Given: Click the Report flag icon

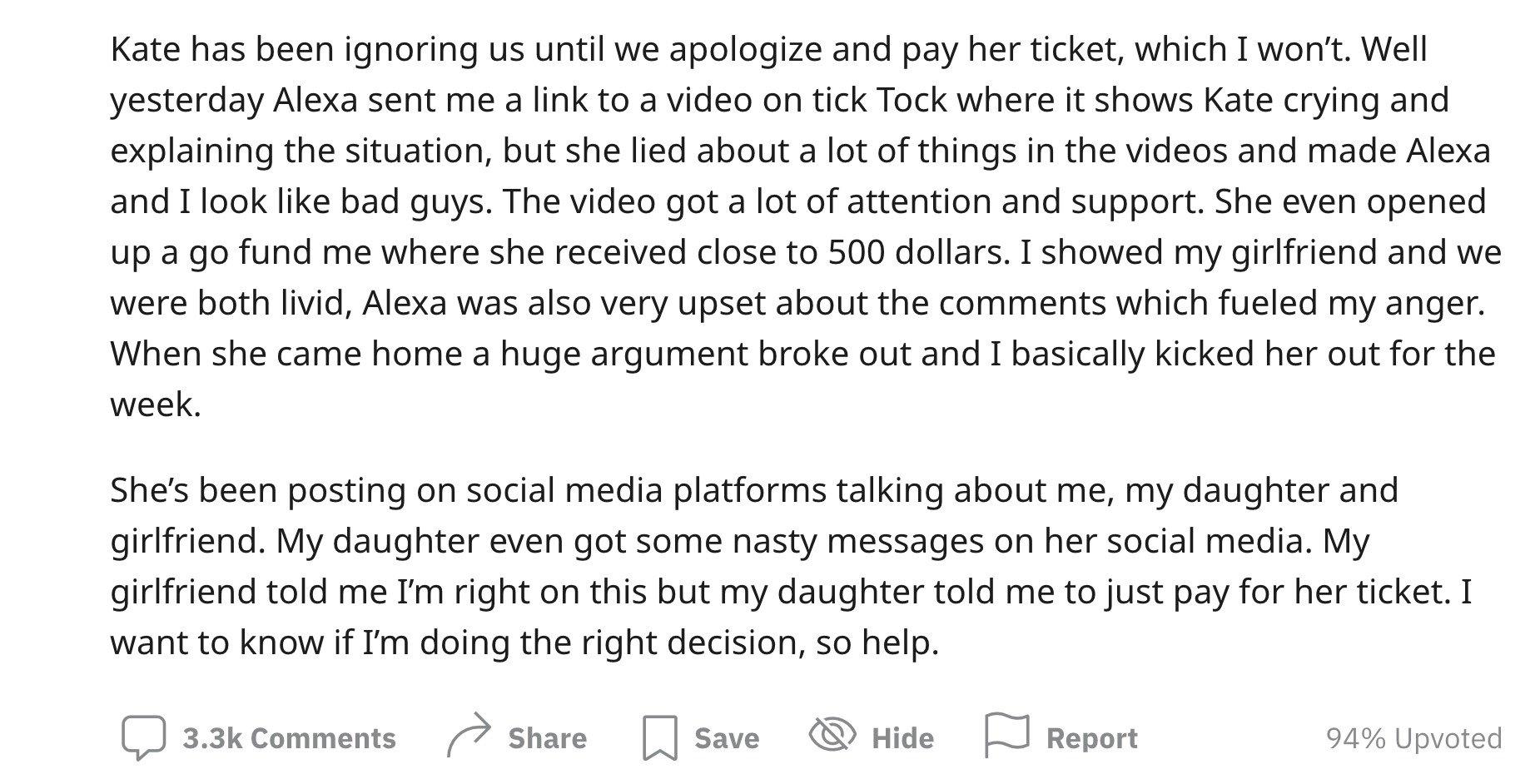Looking at the screenshot, I should coord(1006,736).
